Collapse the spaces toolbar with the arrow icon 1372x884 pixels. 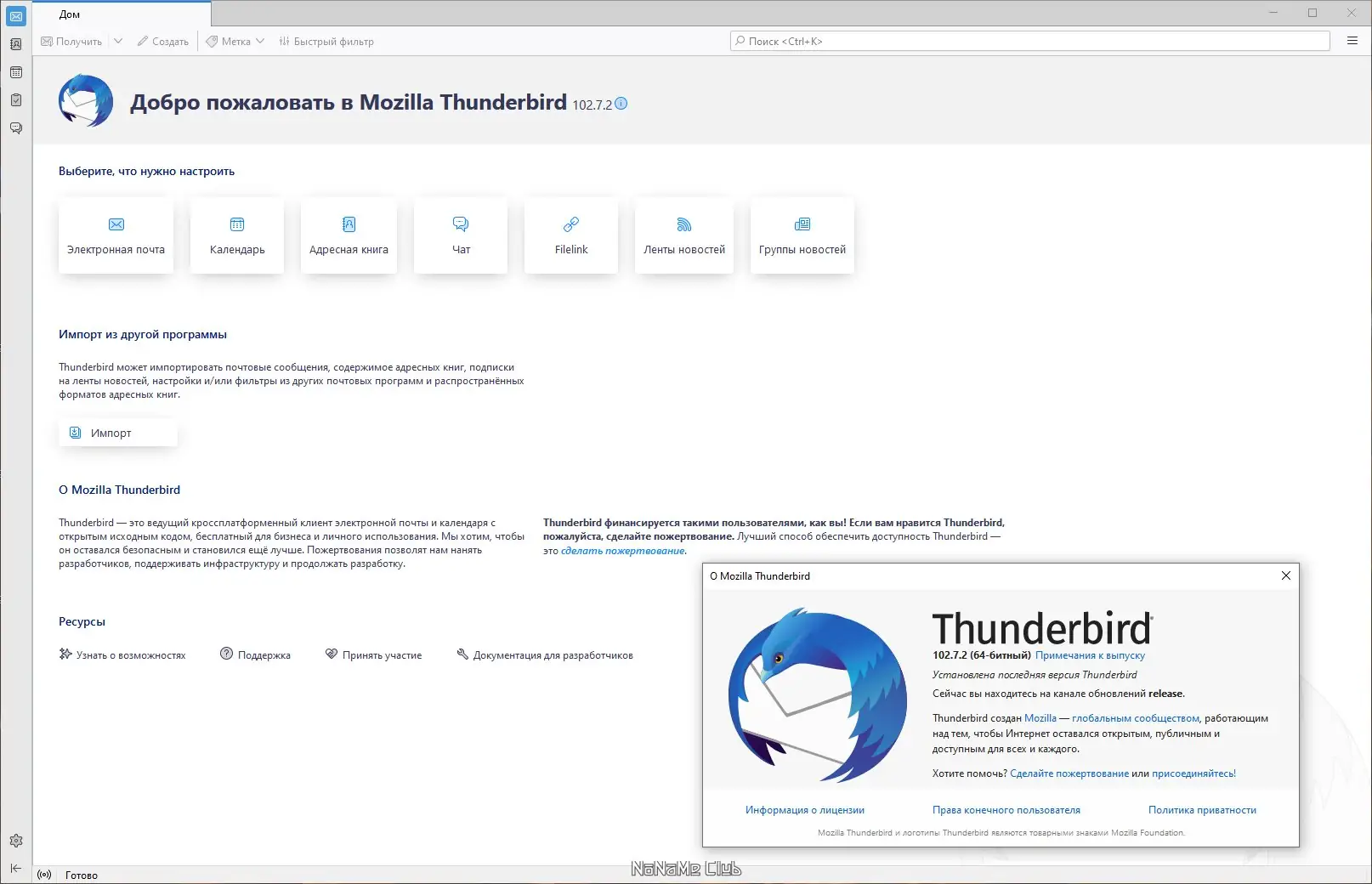tap(16, 868)
